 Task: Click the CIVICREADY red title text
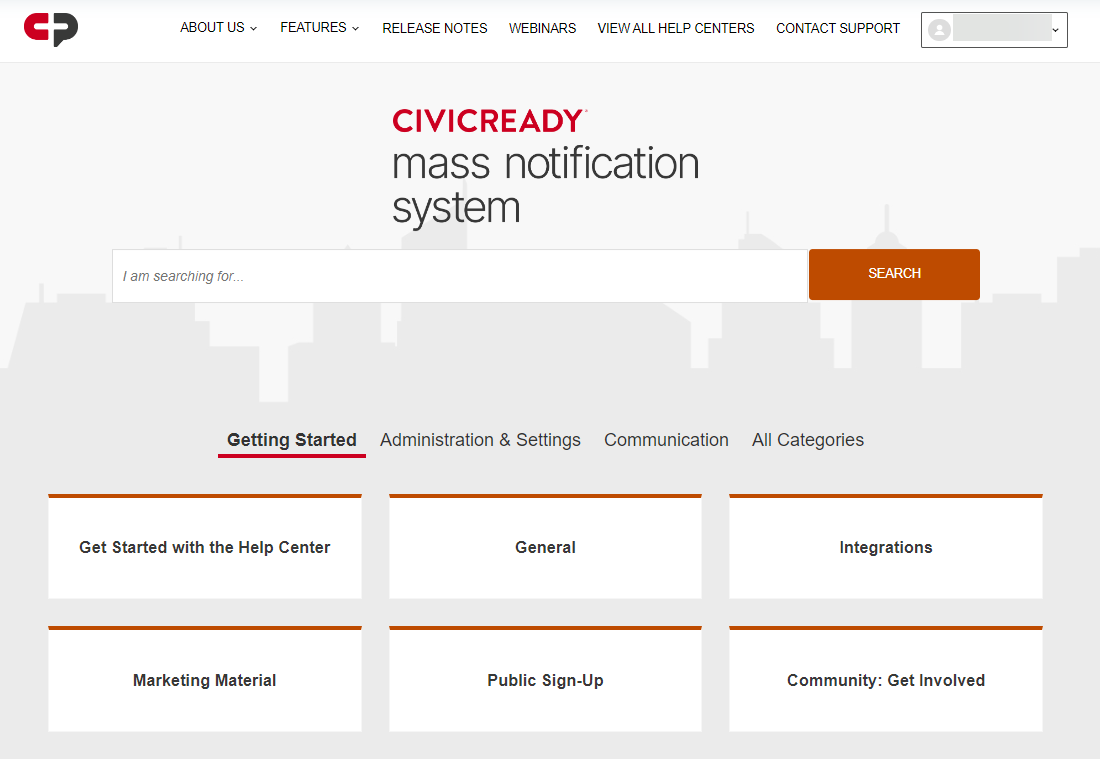click(x=489, y=121)
